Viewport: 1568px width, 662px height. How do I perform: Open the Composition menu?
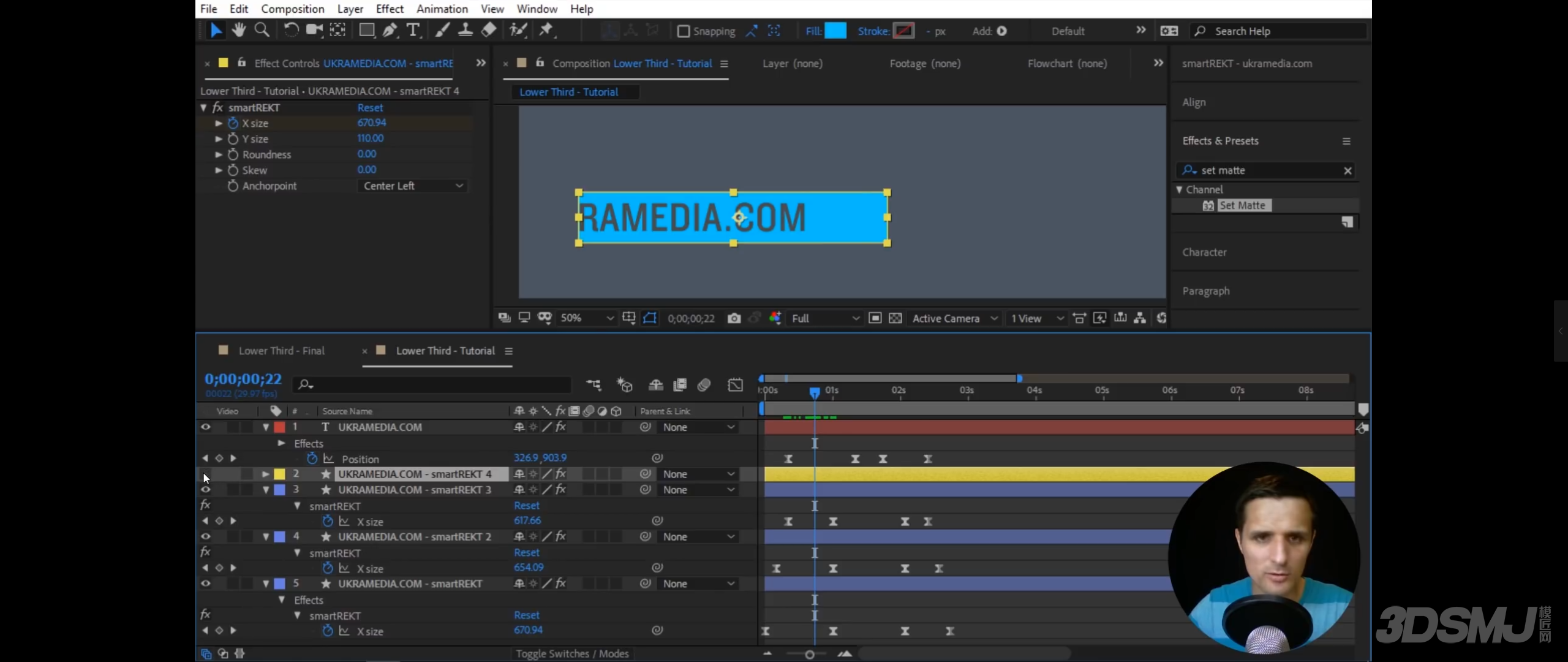(x=293, y=9)
